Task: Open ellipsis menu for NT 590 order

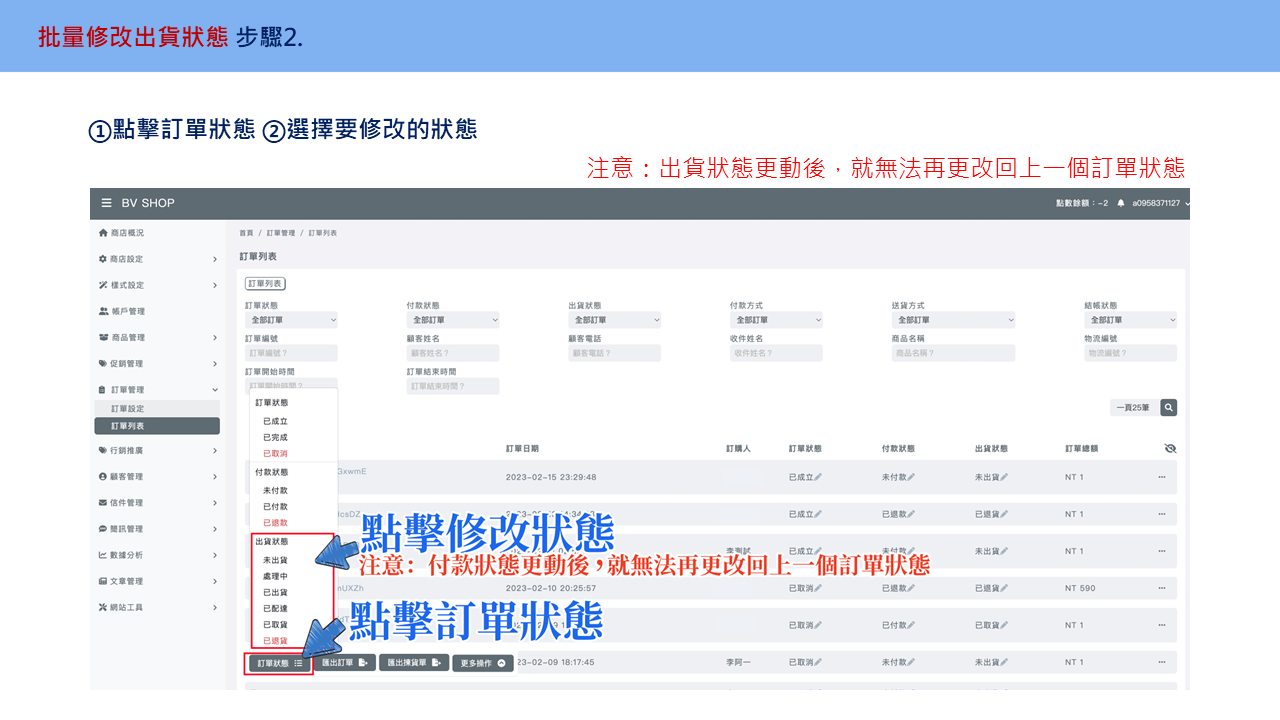Action: pos(1162,588)
